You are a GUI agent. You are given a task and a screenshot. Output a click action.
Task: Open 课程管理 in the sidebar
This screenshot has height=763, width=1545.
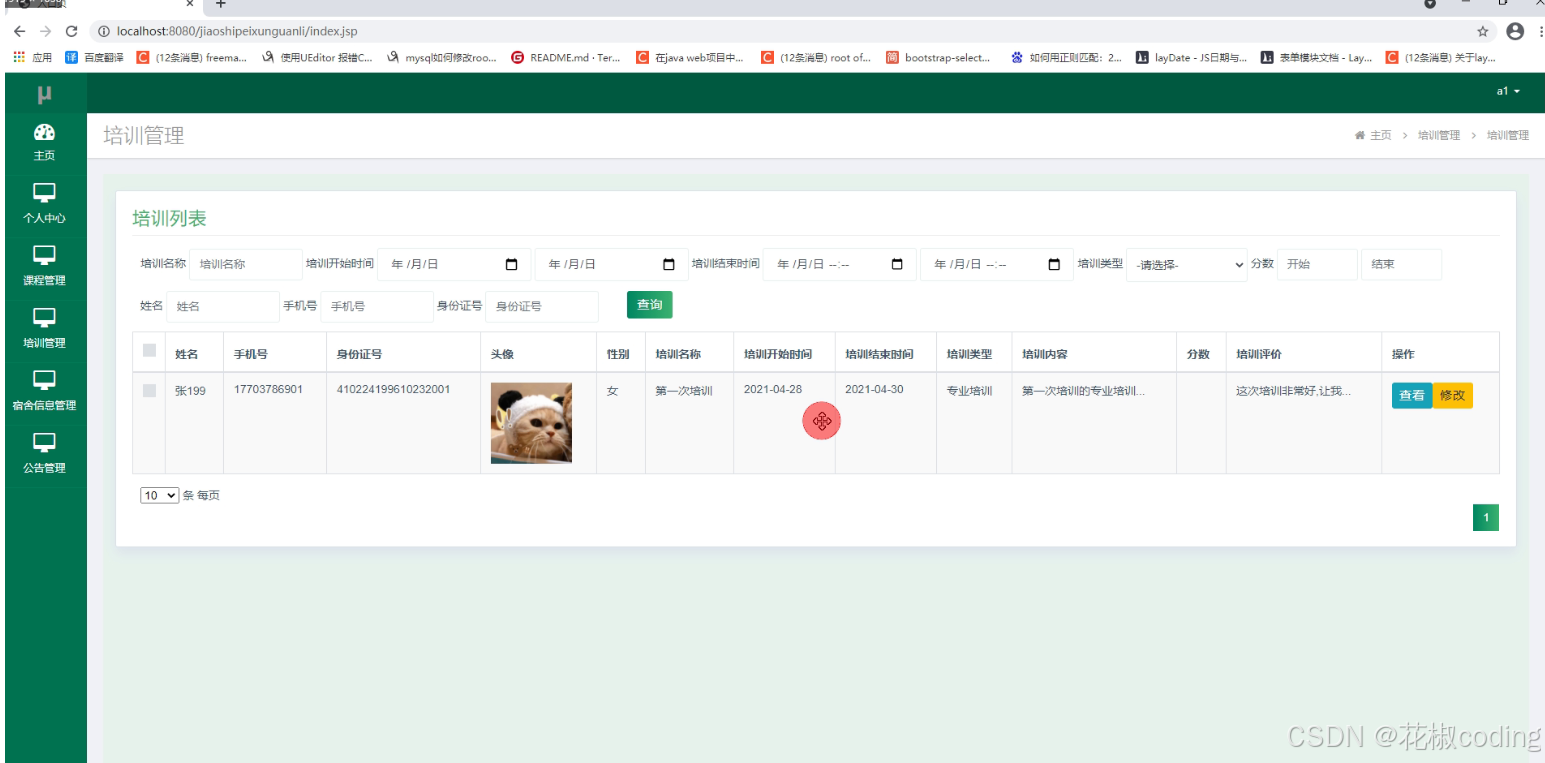pos(44,267)
